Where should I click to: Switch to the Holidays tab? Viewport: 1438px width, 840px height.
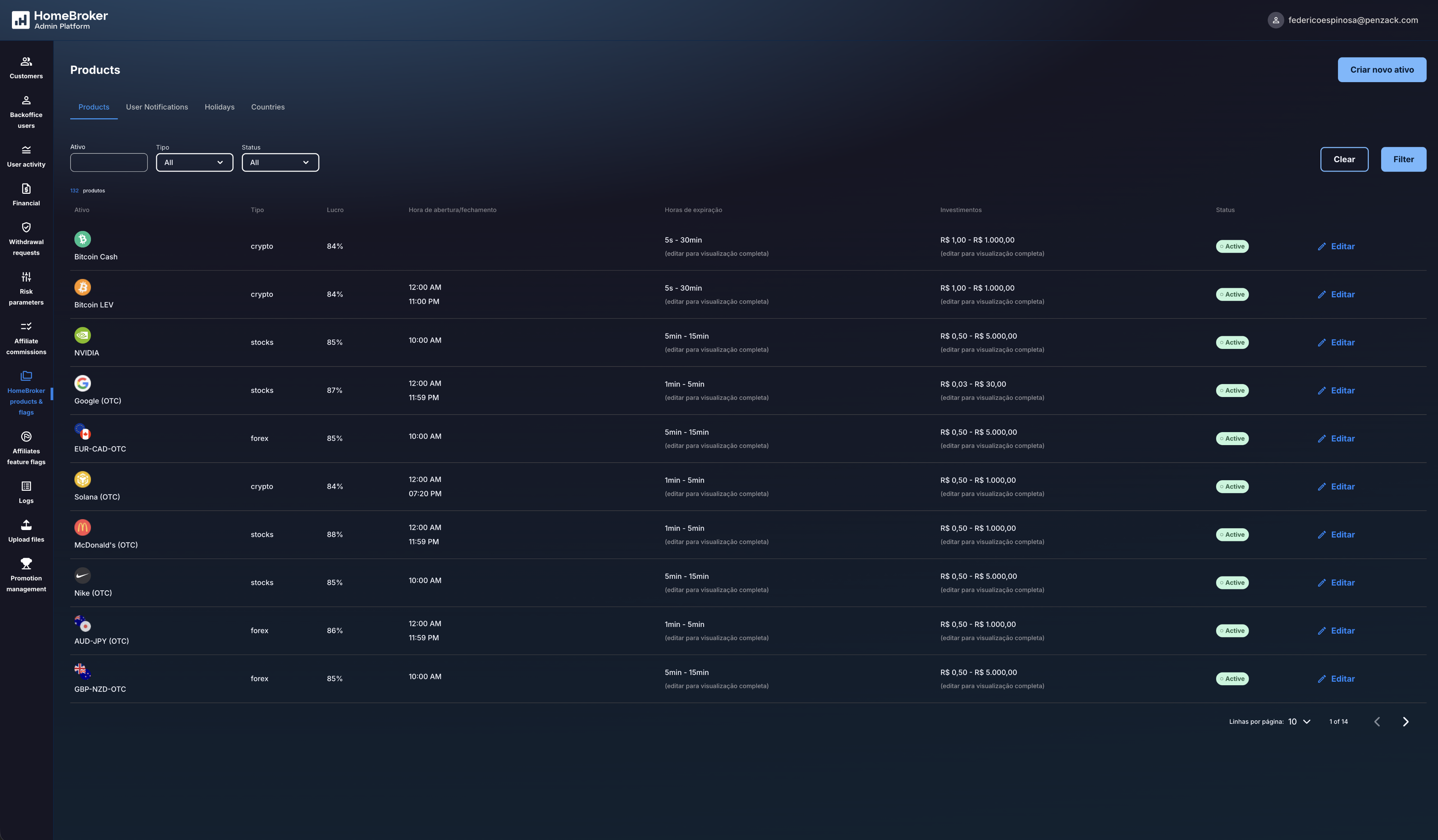pyautogui.click(x=219, y=107)
